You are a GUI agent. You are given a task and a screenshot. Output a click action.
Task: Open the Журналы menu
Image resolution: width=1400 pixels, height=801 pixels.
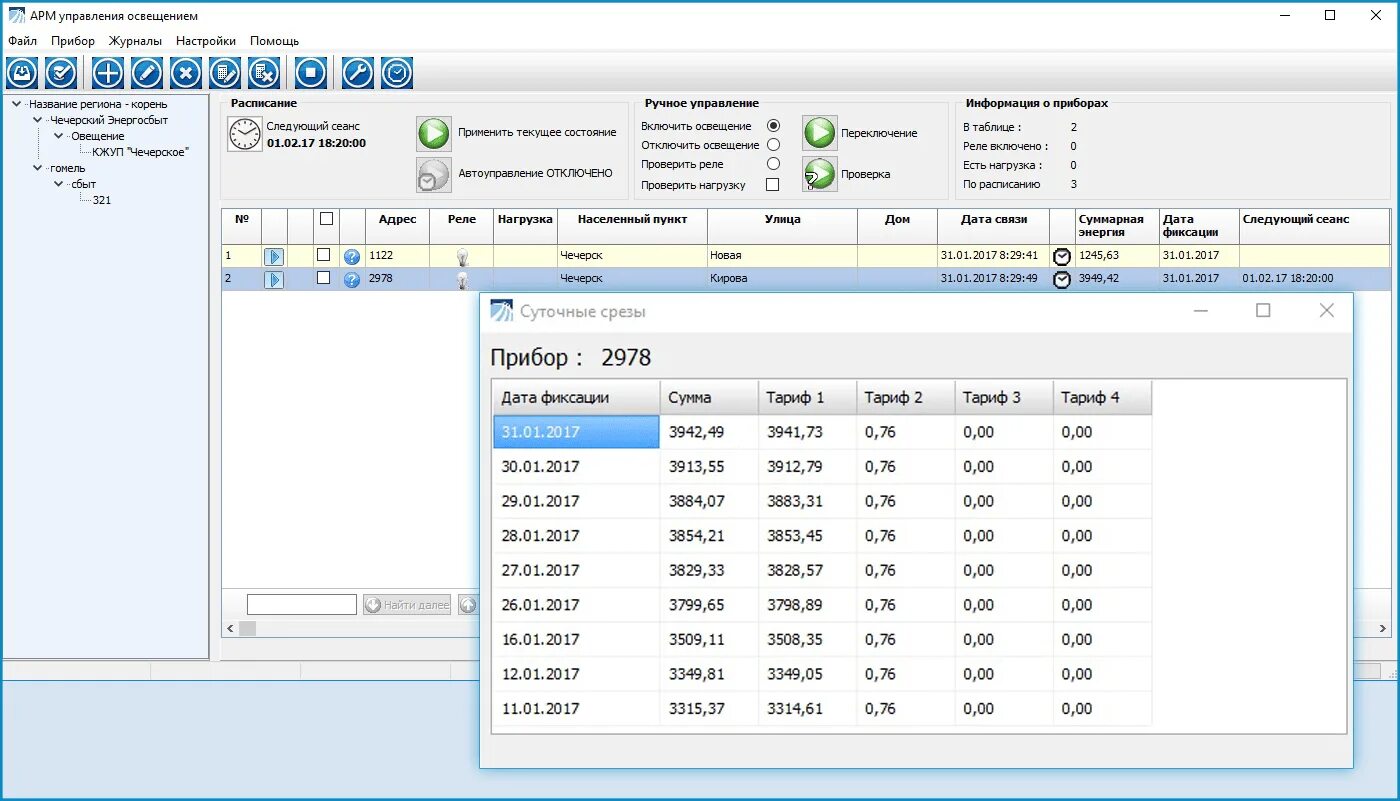(x=135, y=41)
